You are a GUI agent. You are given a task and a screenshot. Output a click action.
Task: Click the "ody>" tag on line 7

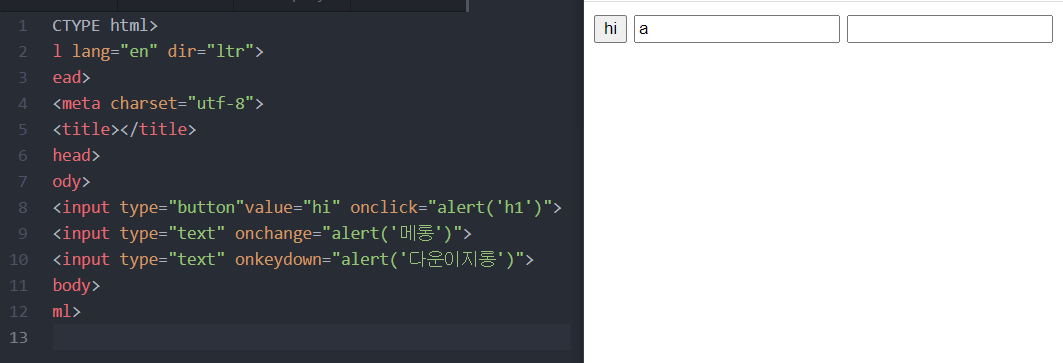pos(71,181)
